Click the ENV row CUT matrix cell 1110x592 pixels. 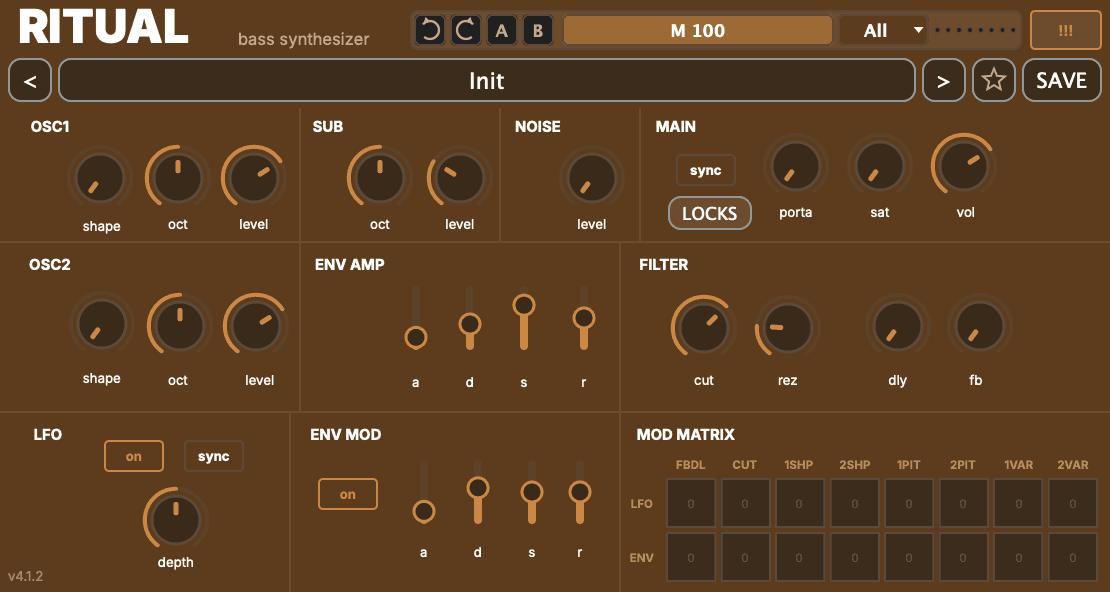[x=745, y=558]
